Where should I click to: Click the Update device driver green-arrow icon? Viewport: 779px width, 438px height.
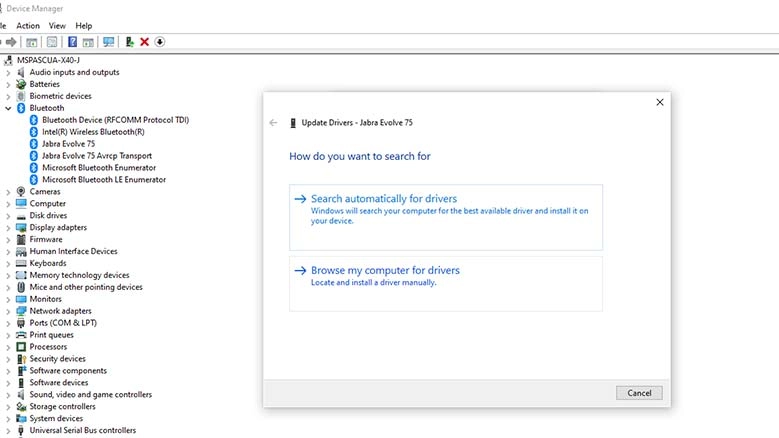click(129, 42)
